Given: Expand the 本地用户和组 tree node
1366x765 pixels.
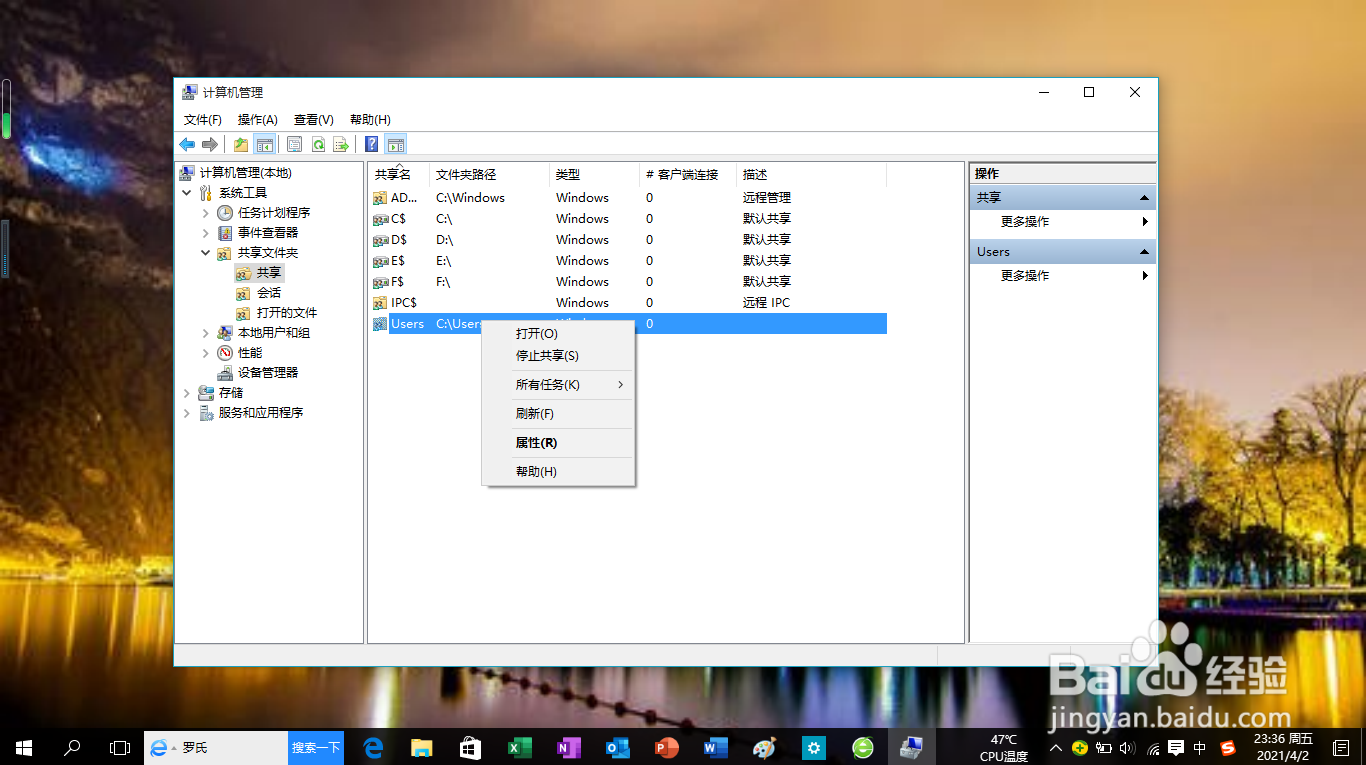Looking at the screenshot, I should pyautogui.click(x=206, y=333).
